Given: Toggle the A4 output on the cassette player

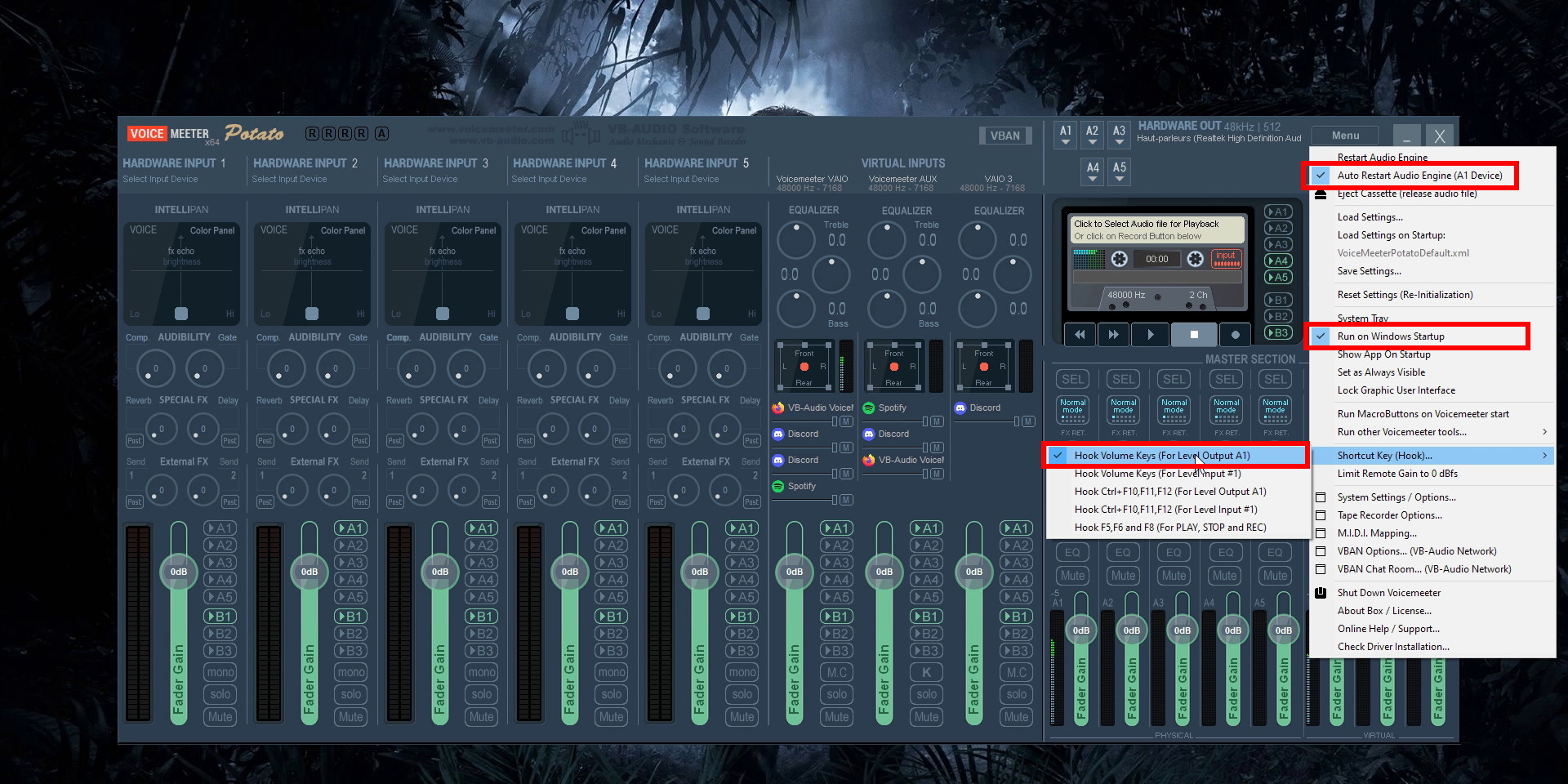Looking at the screenshot, I should (1277, 261).
